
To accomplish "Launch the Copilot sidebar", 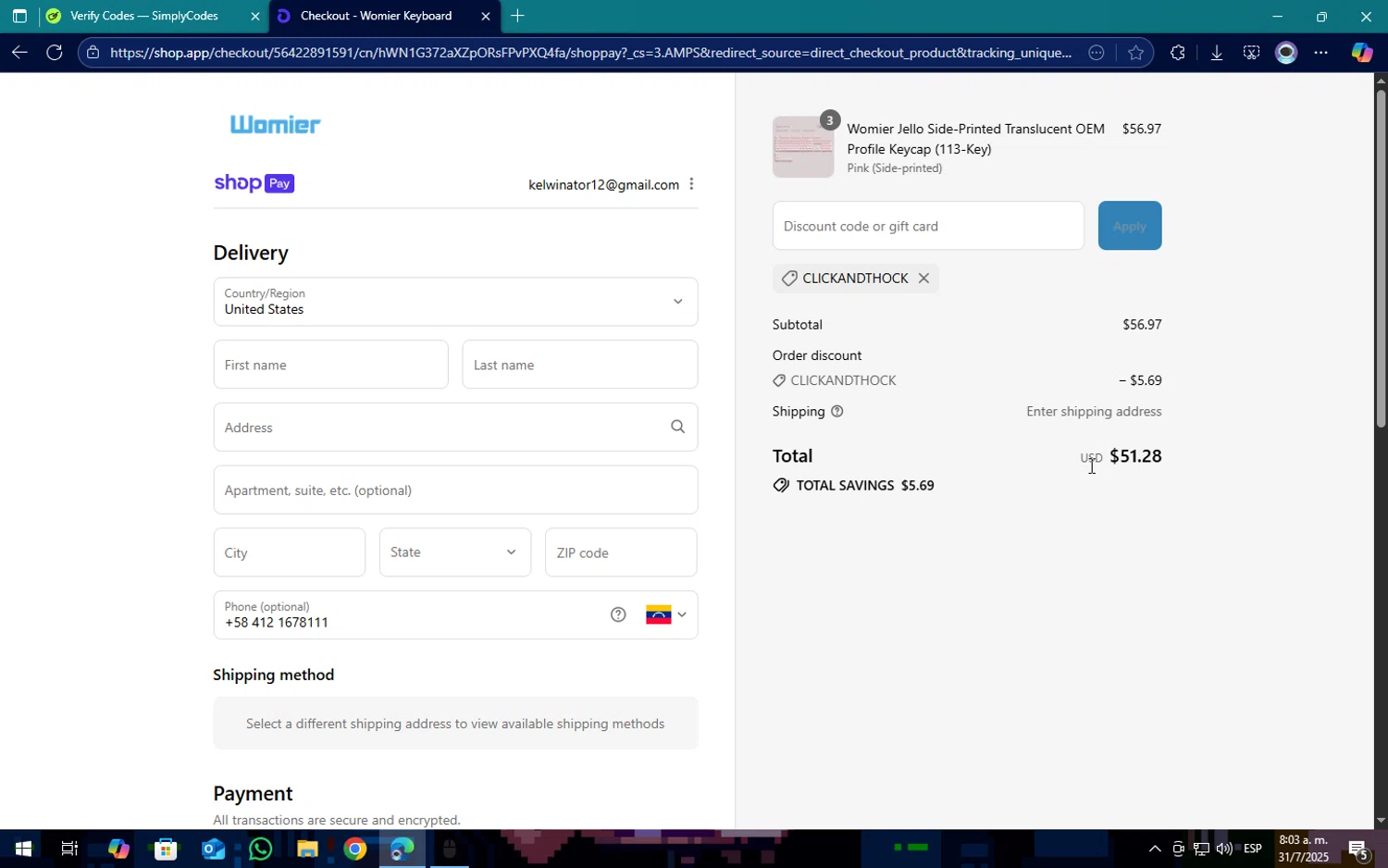I will 1361,53.
